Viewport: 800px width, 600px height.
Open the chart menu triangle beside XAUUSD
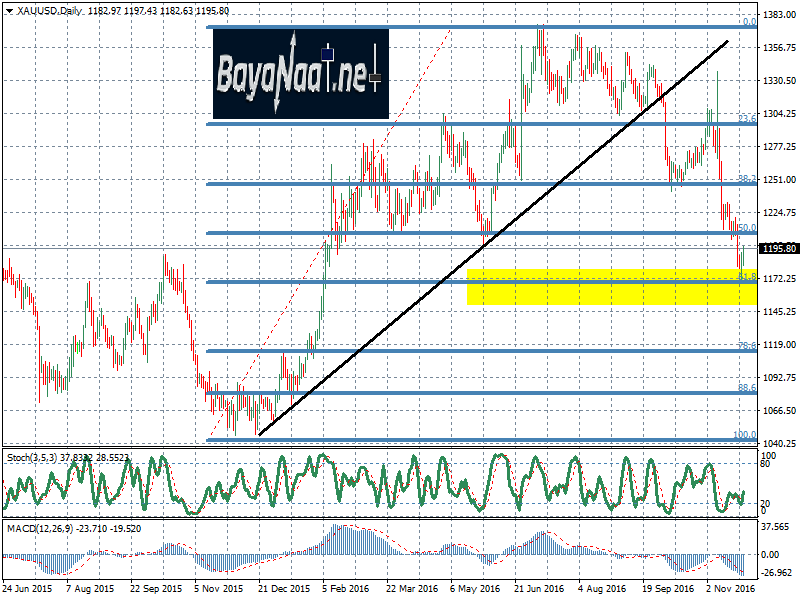8,10
